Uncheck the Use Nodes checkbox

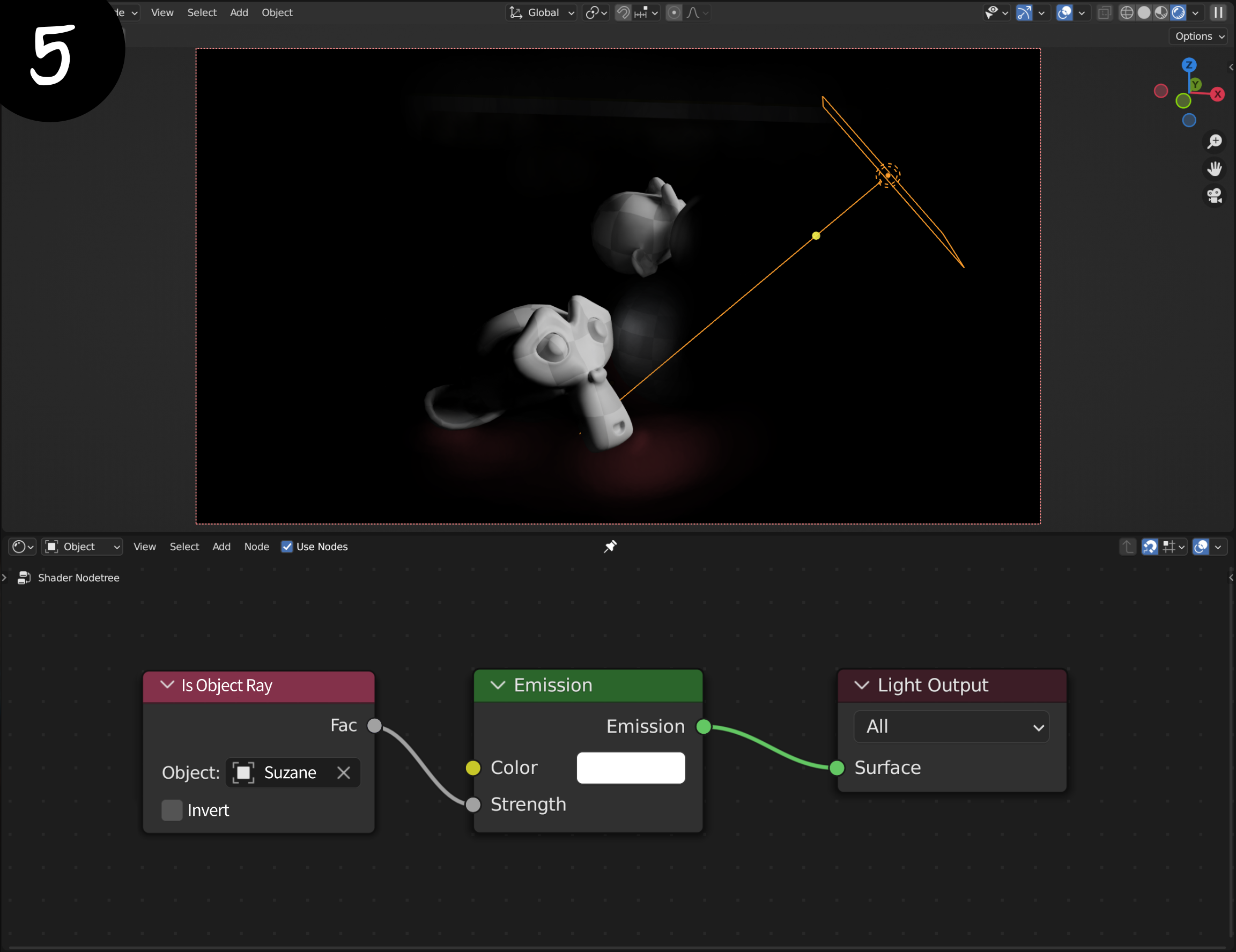tap(287, 546)
